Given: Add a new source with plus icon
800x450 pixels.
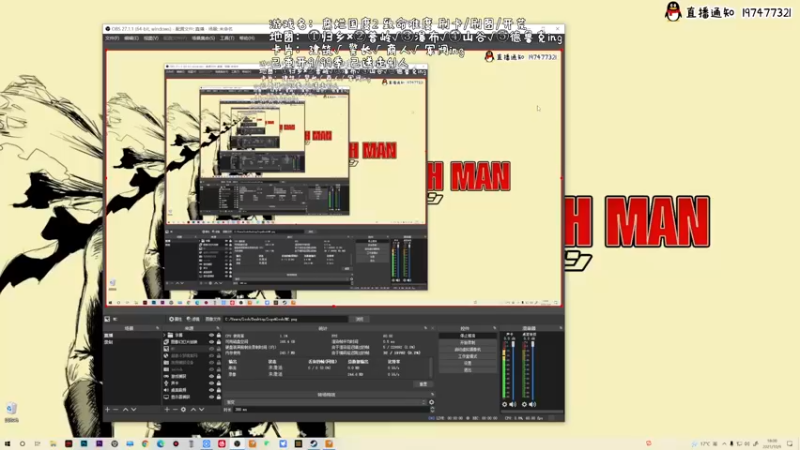Looking at the screenshot, I should tap(167, 410).
